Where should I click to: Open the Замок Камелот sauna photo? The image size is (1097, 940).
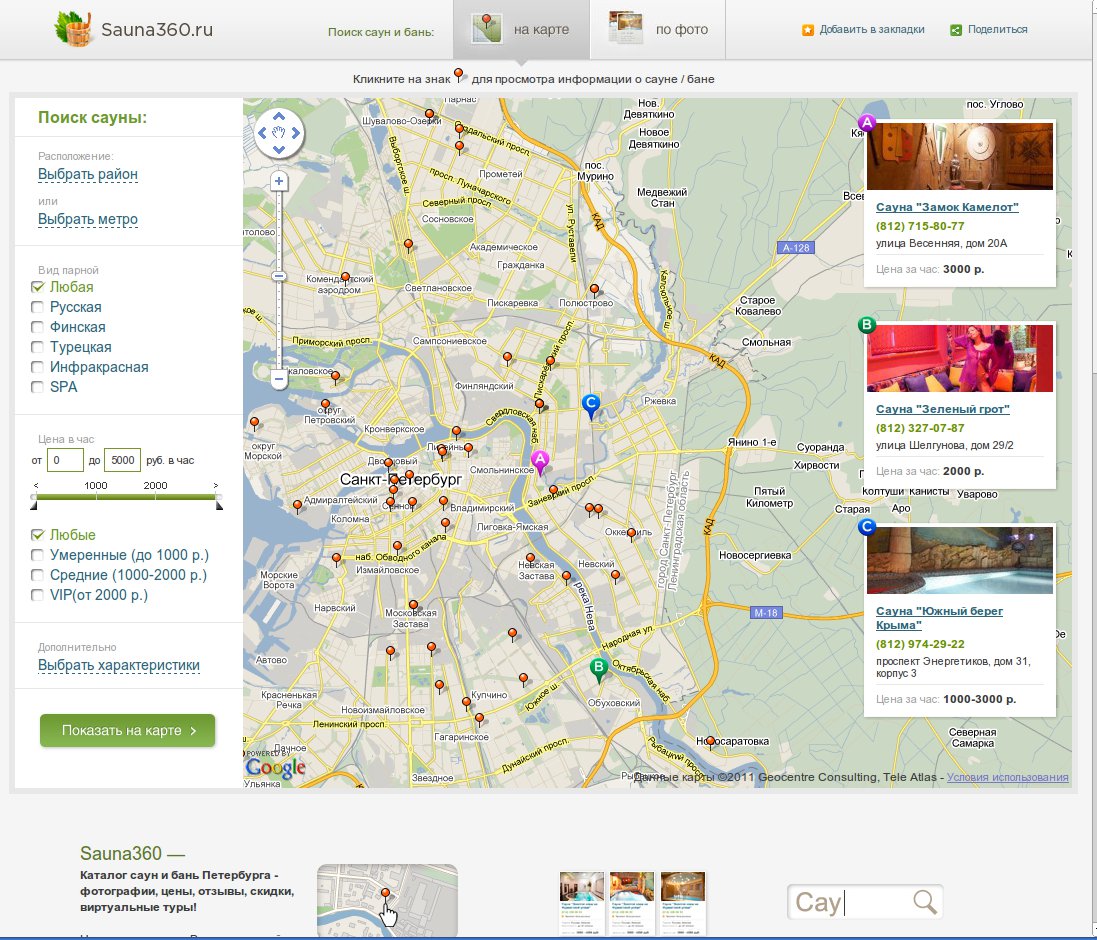pyautogui.click(x=960, y=157)
